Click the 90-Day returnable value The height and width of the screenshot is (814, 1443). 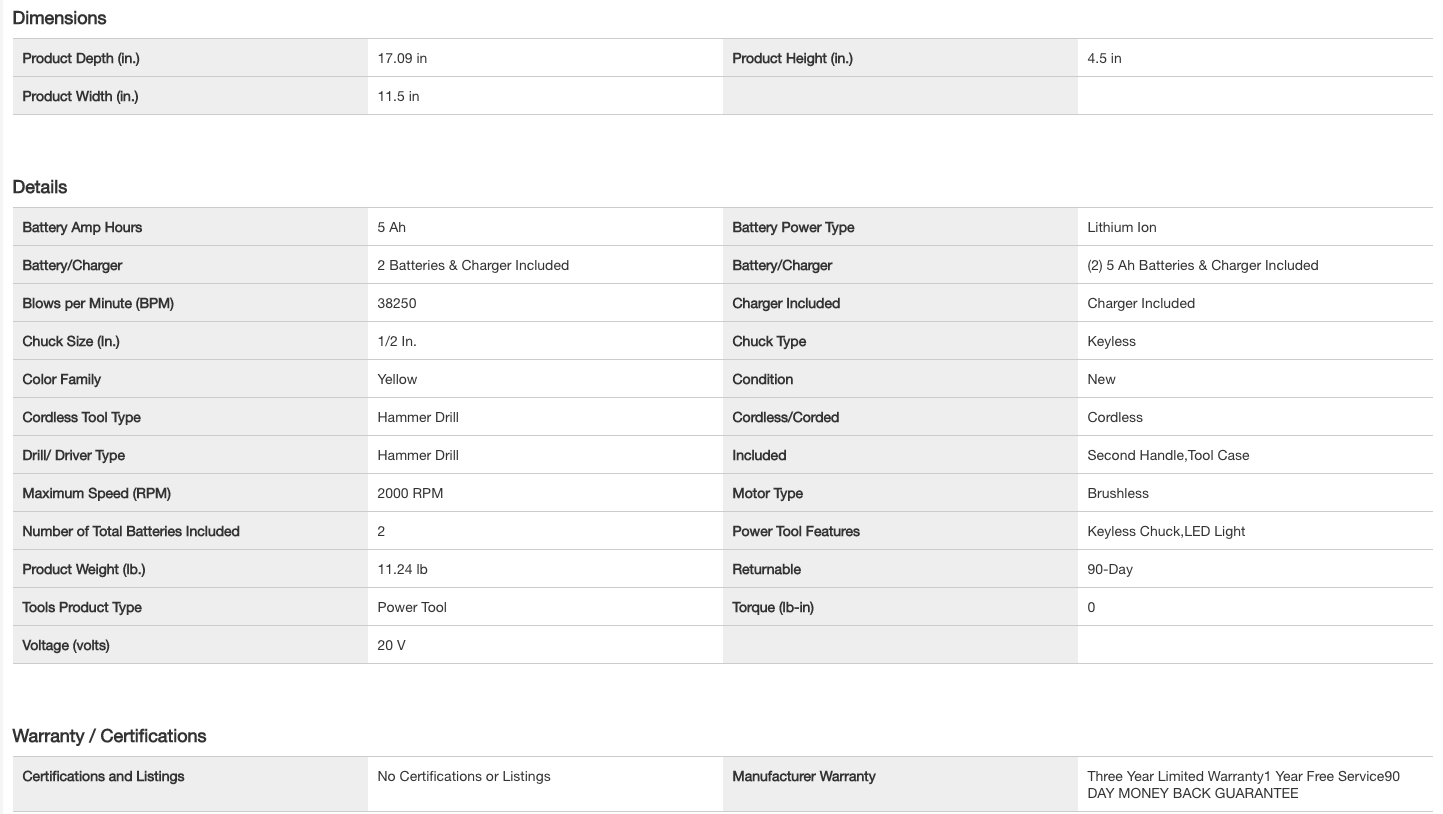(x=1110, y=569)
